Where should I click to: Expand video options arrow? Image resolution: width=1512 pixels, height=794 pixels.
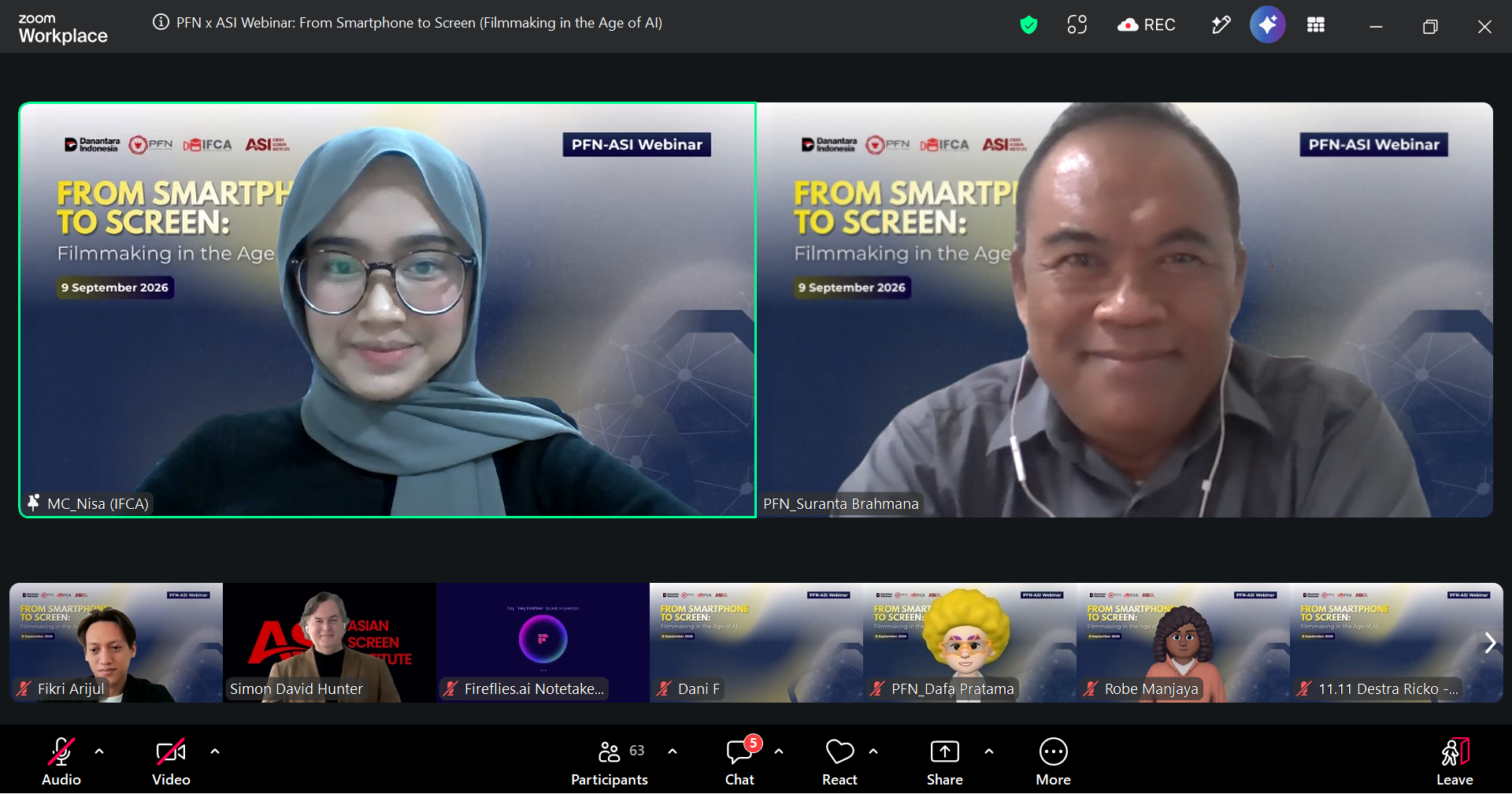[215, 751]
